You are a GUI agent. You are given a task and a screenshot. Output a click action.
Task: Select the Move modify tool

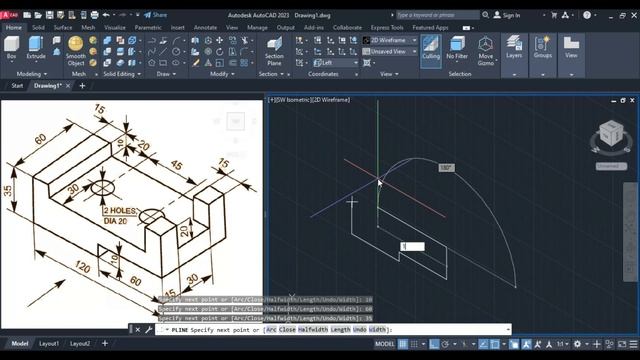click(220, 40)
